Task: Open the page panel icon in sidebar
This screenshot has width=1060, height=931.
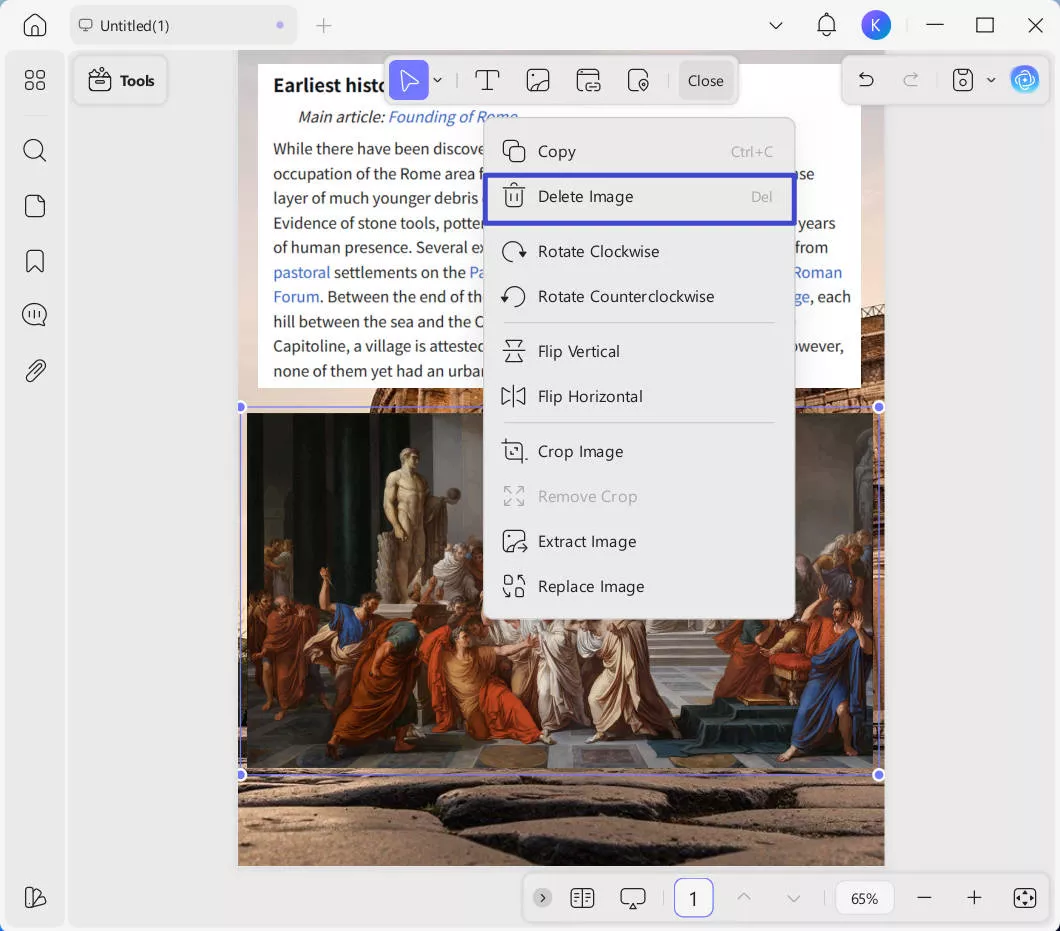Action: (x=34, y=206)
